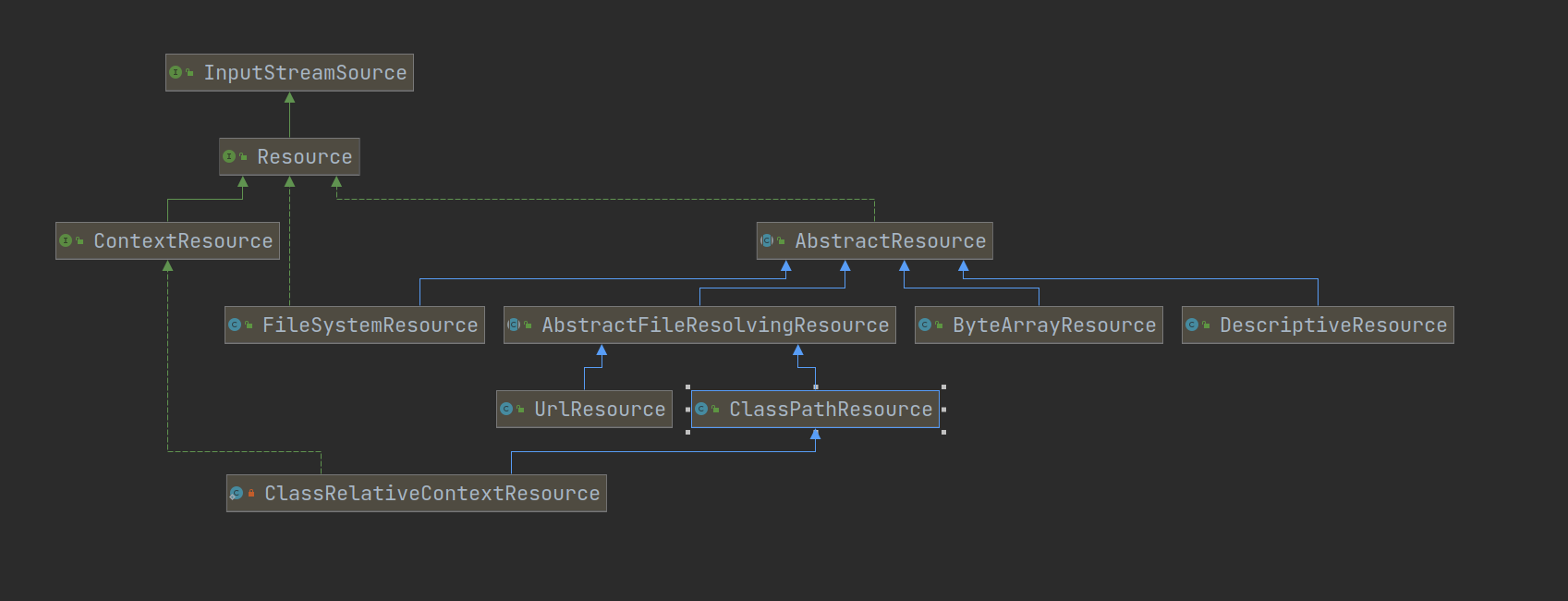Choose the DescriptiveResource label text
The height and width of the screenshot is (601, 1568).
pos(1332,325)
